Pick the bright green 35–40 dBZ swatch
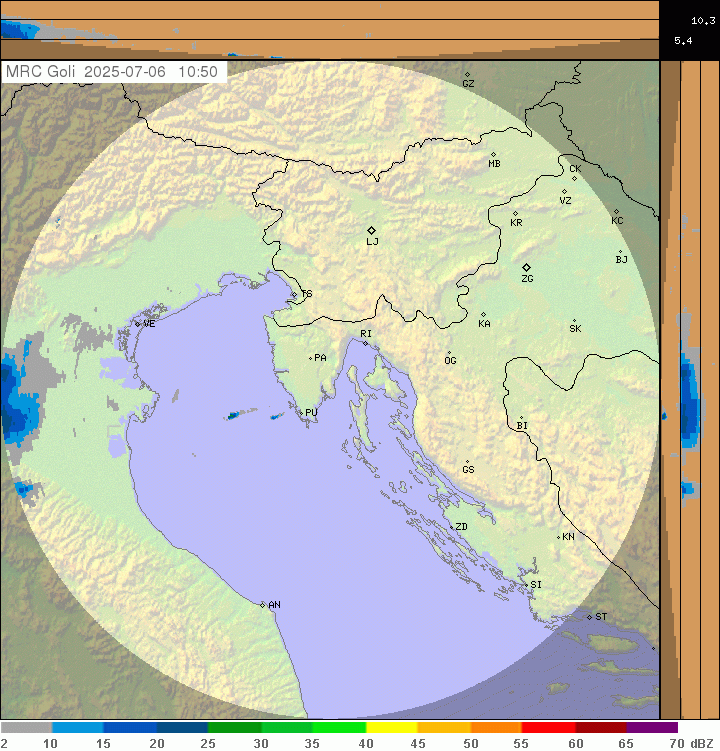The height and width of the screenshot is (751, 720). [x=339, y=728]
